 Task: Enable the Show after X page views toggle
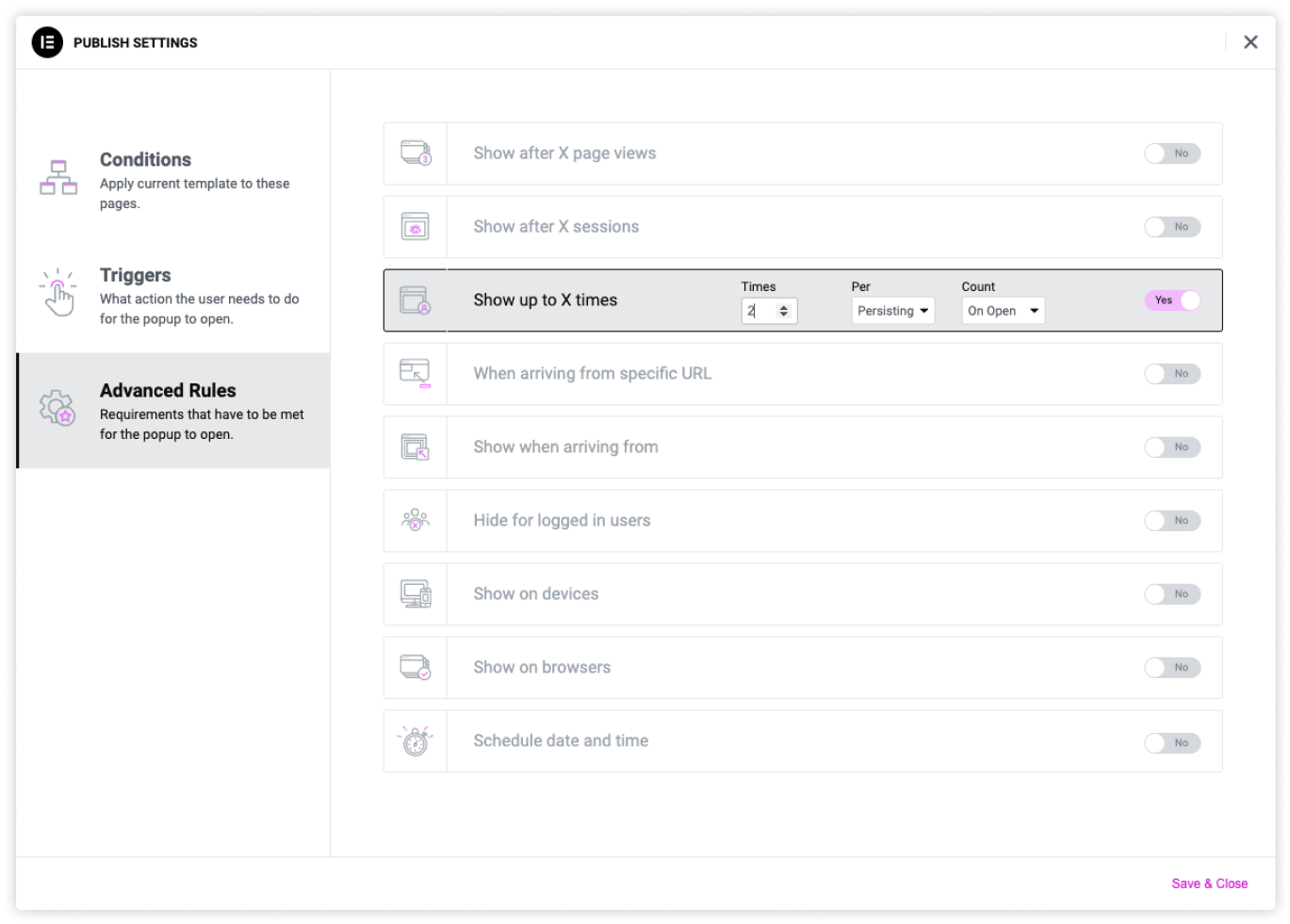(1172, 154)
